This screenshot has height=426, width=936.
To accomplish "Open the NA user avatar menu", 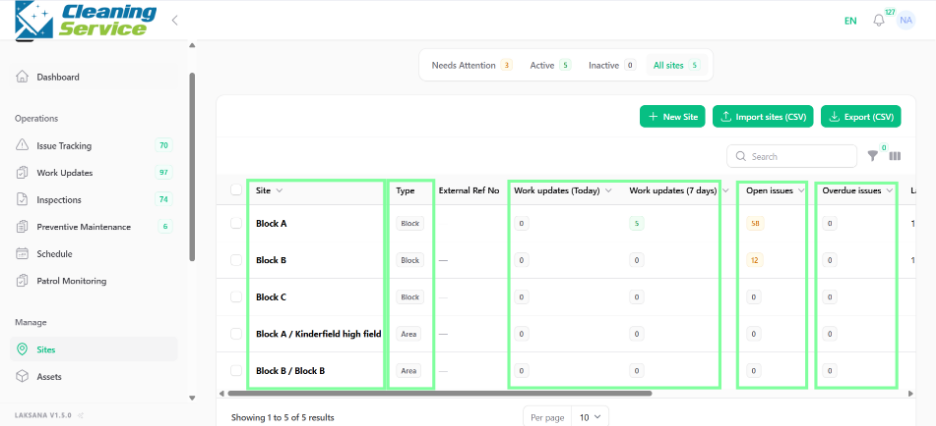I will pos(906,20).
